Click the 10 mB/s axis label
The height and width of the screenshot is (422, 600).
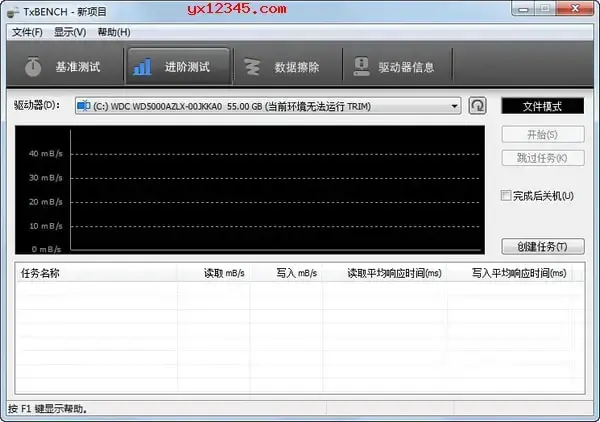click(x=46, y=226)
